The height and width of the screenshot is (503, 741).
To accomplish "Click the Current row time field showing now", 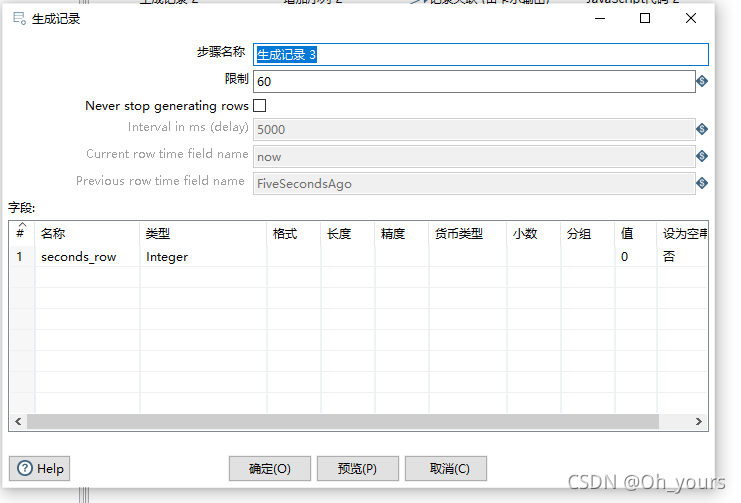I will (x=474, y=156).
